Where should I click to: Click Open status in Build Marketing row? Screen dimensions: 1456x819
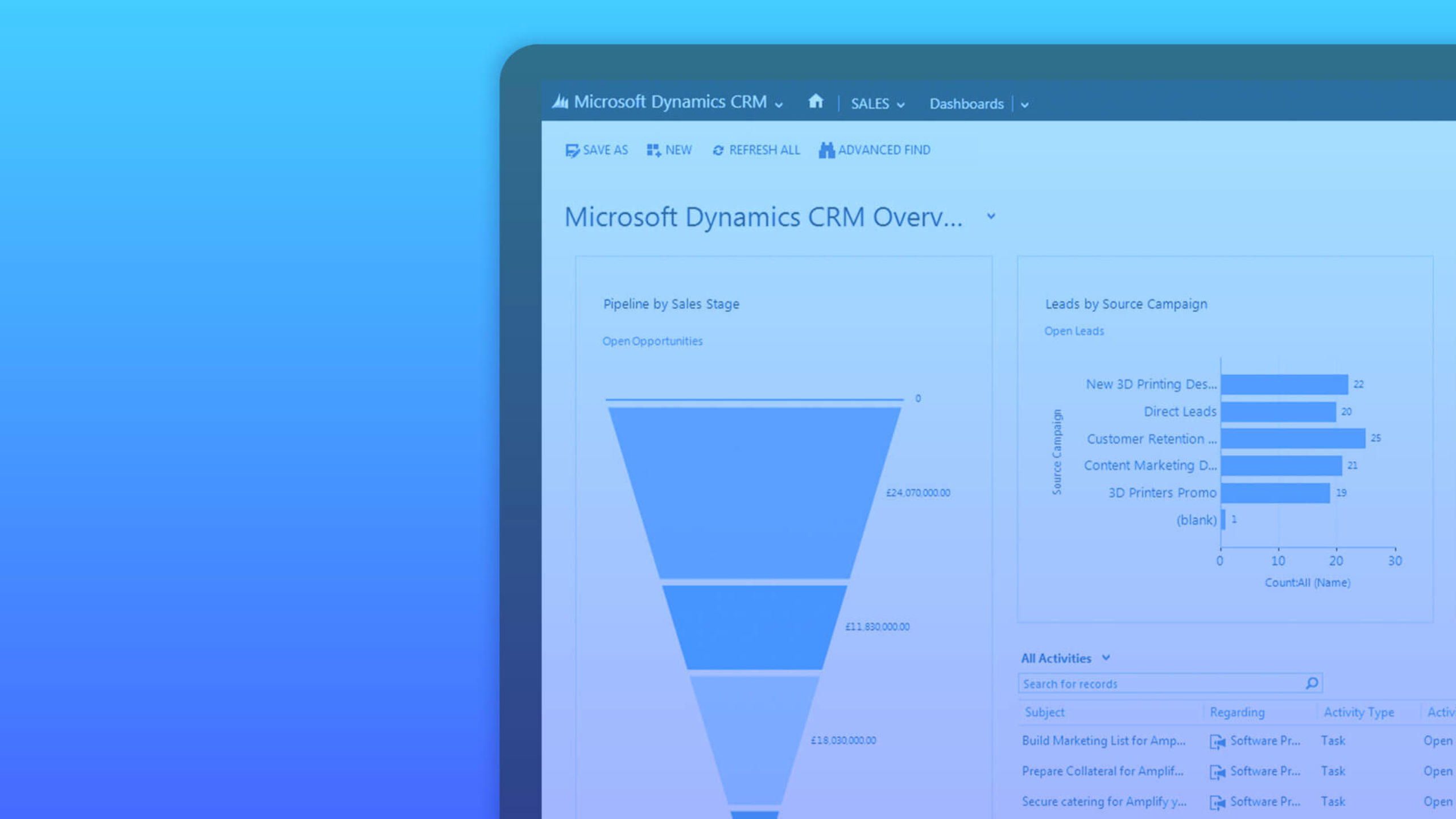click(1437, 741)
